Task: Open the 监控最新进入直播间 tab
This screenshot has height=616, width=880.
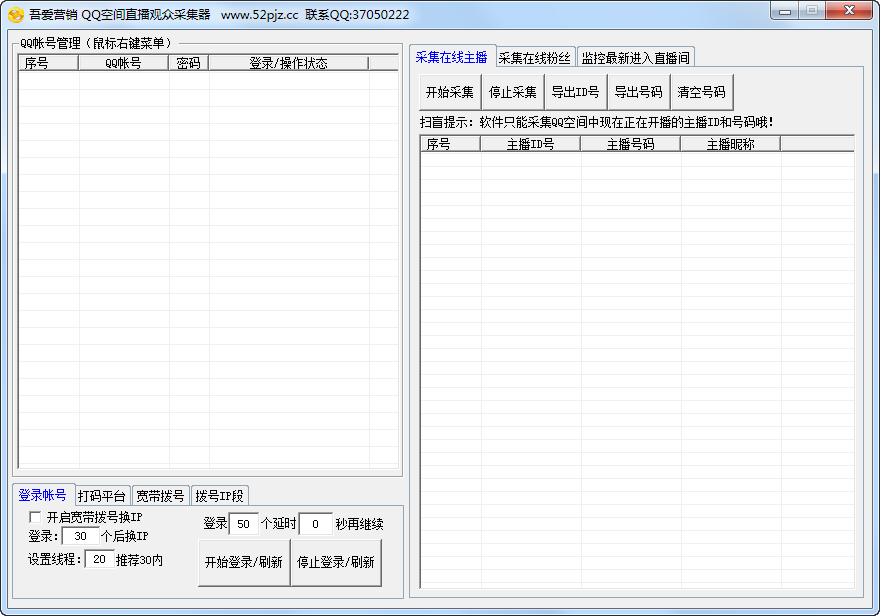Action: (635, 58)
